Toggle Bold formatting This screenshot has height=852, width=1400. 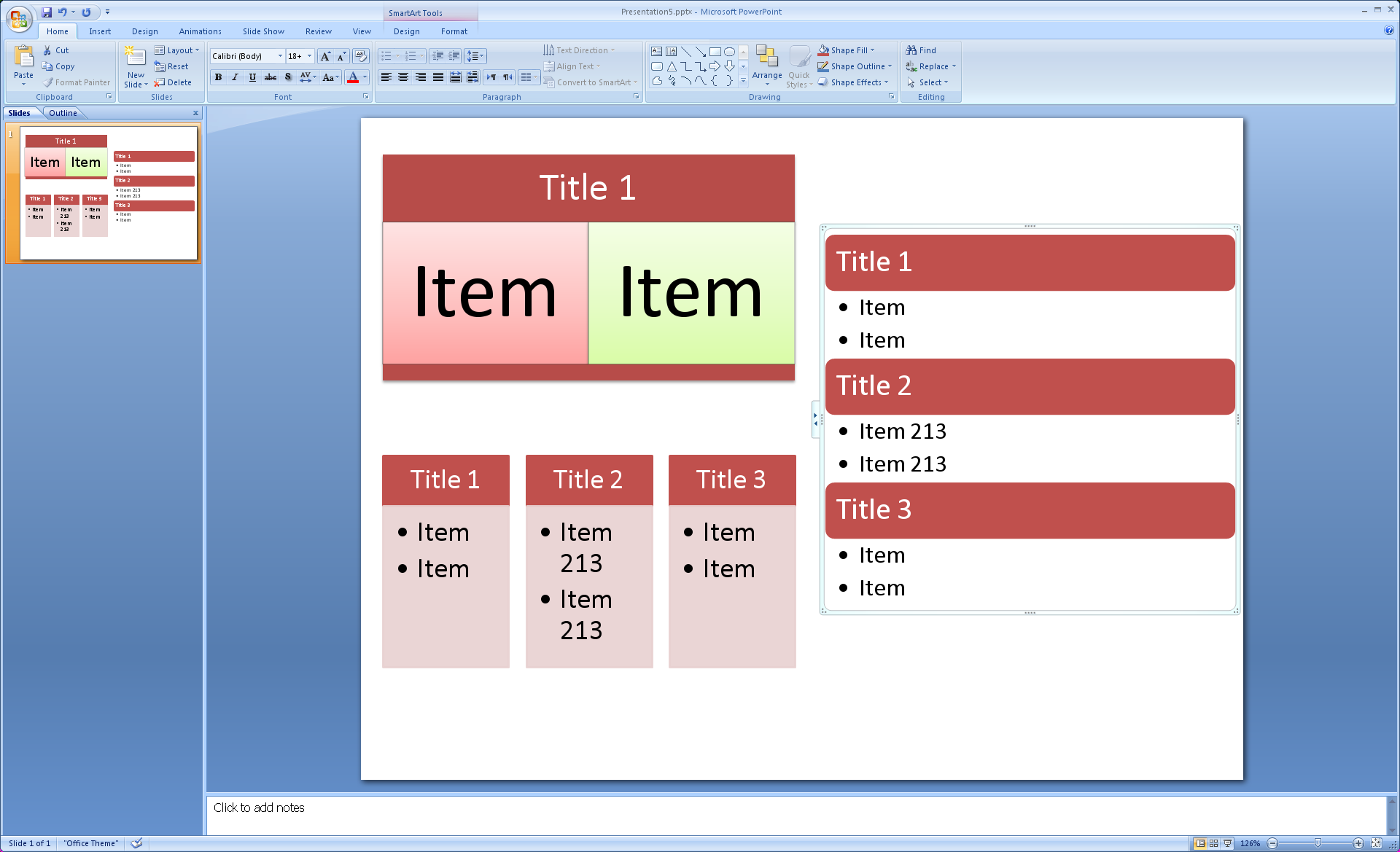pyautogui.click(x=218, y=77)
